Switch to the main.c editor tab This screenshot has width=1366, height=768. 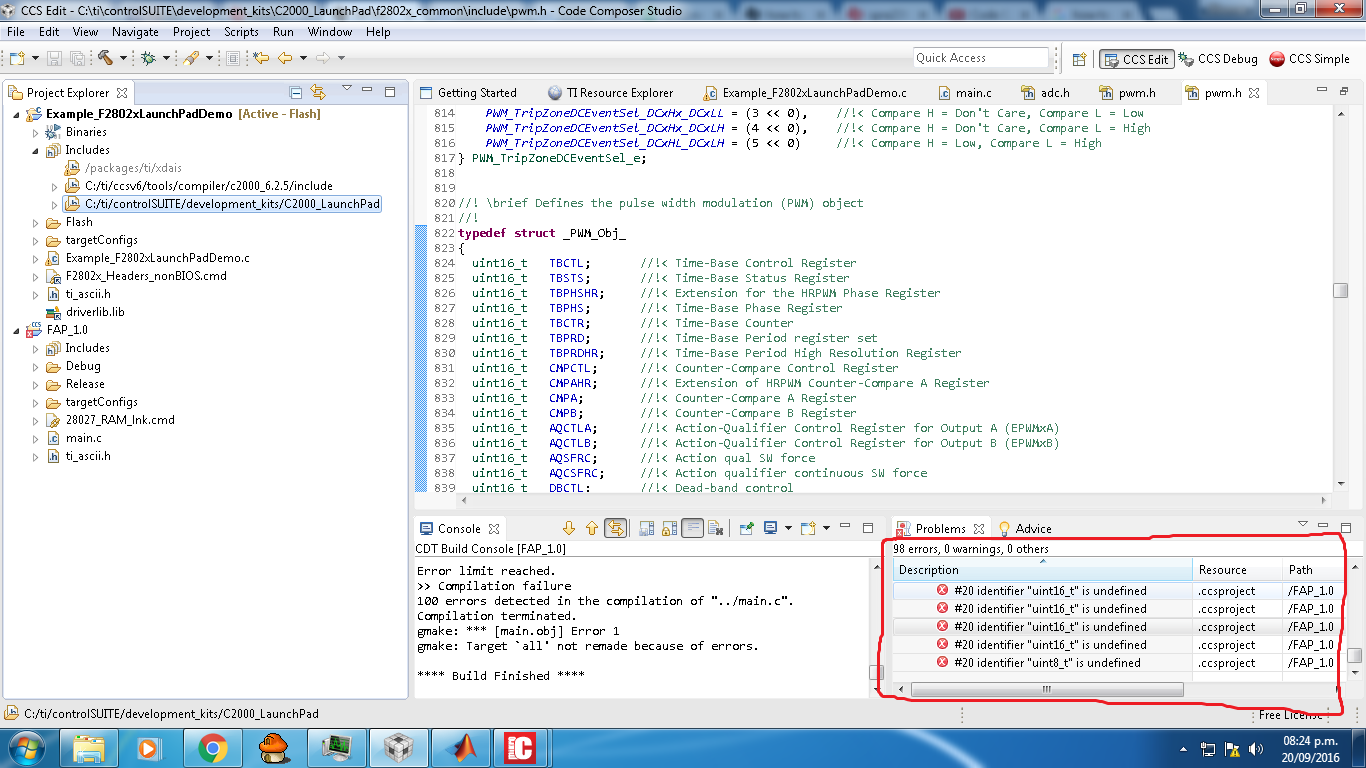[972, 93]
